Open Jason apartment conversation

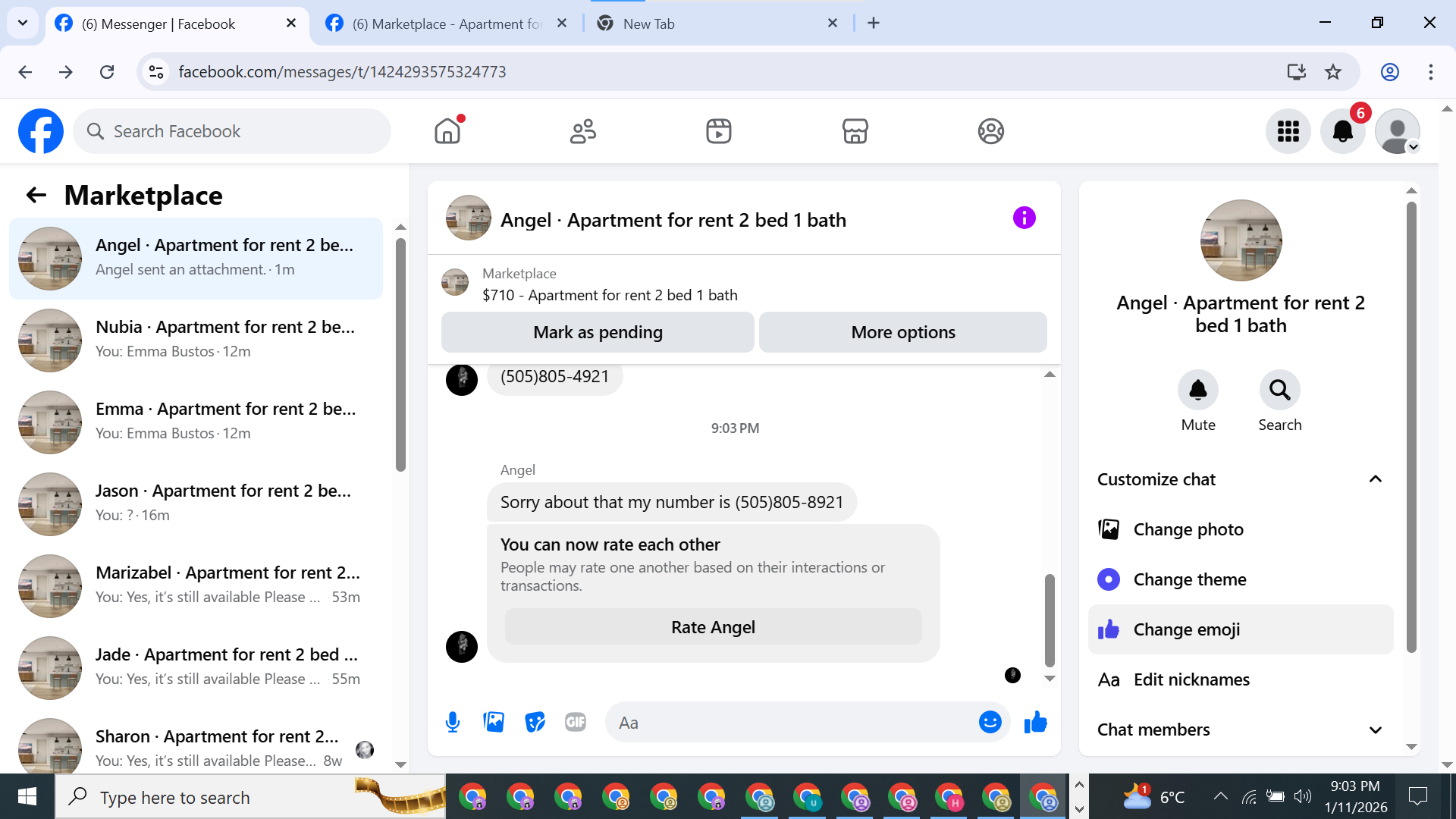[x=196, y=504]
